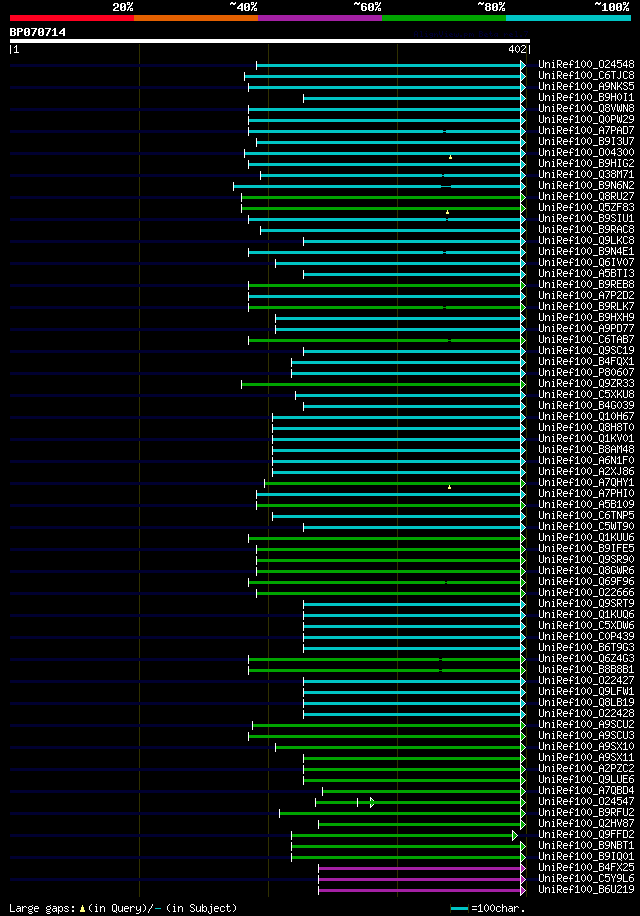Screen dimensions: 640x916
Task: Select hit label UniRef100_B9H0I1
Action: click(x=586, y=98)
